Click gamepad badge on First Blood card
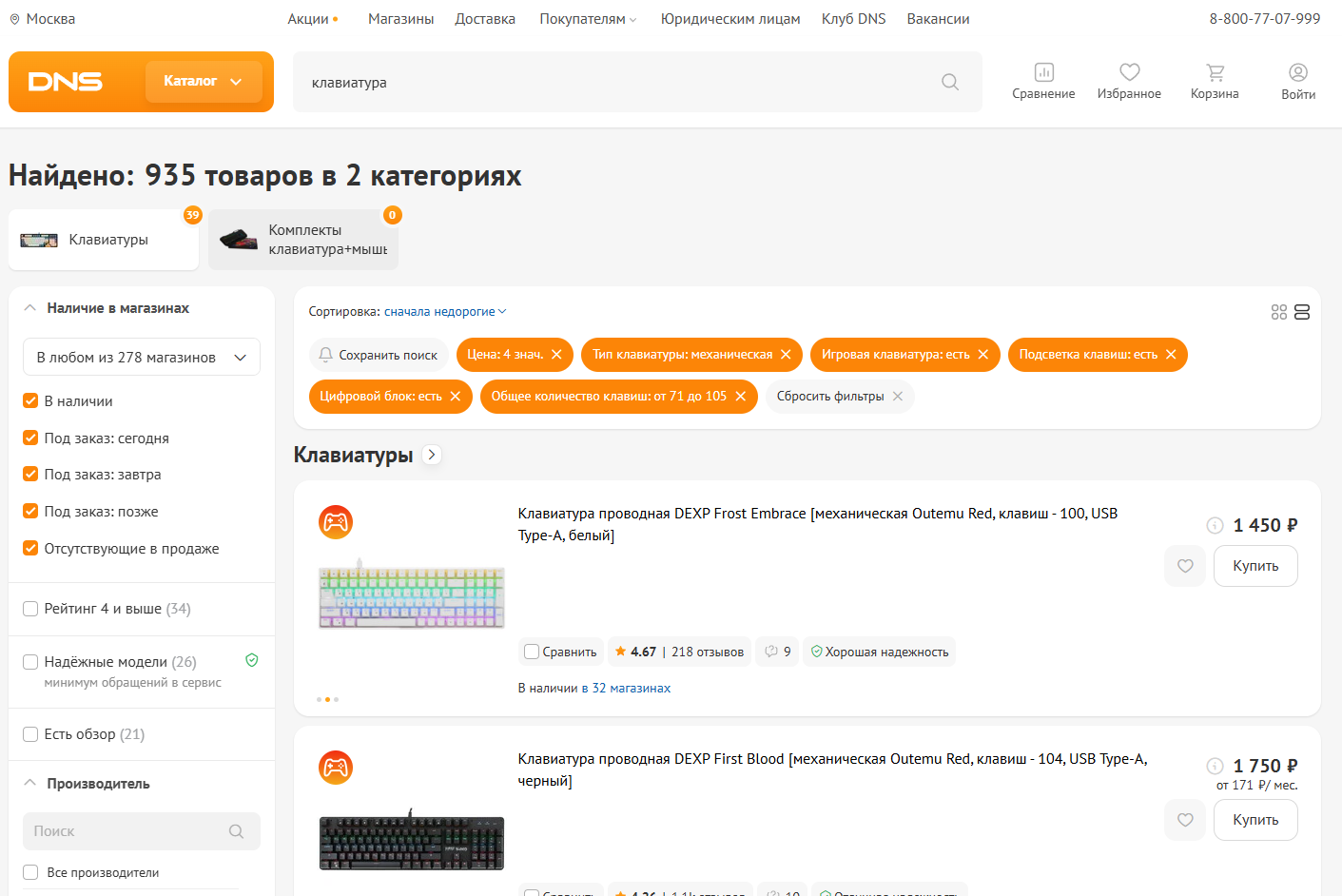Image resolution: width=1342 pixels, height=896 pixels. (x=336, y=768)
